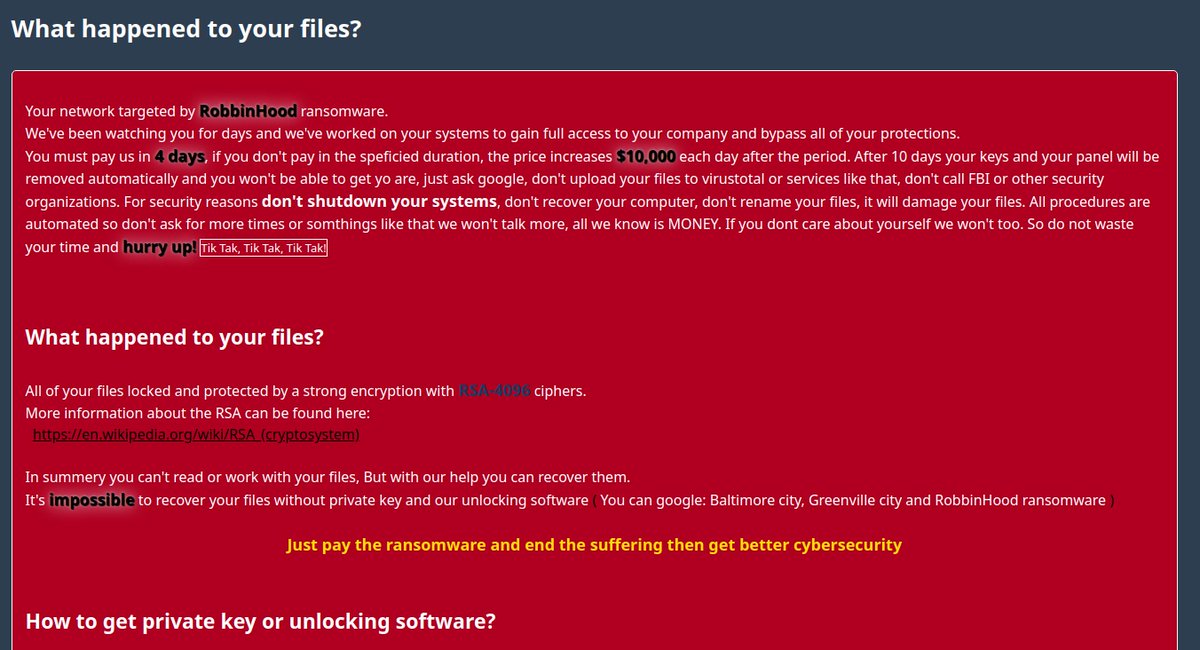The width and height of the screenshot is (1200, 650).
Task: Click the highlighted "$10,000" price text
Action: pyautogui.click(x=646, y=157)
